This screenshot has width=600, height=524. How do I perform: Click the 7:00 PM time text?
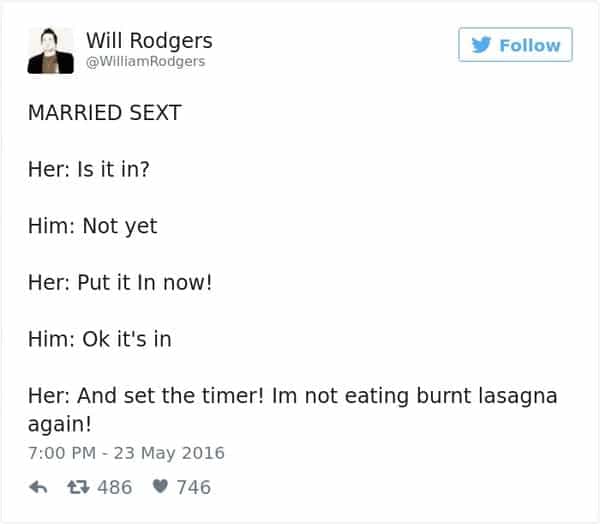(63, 453)
